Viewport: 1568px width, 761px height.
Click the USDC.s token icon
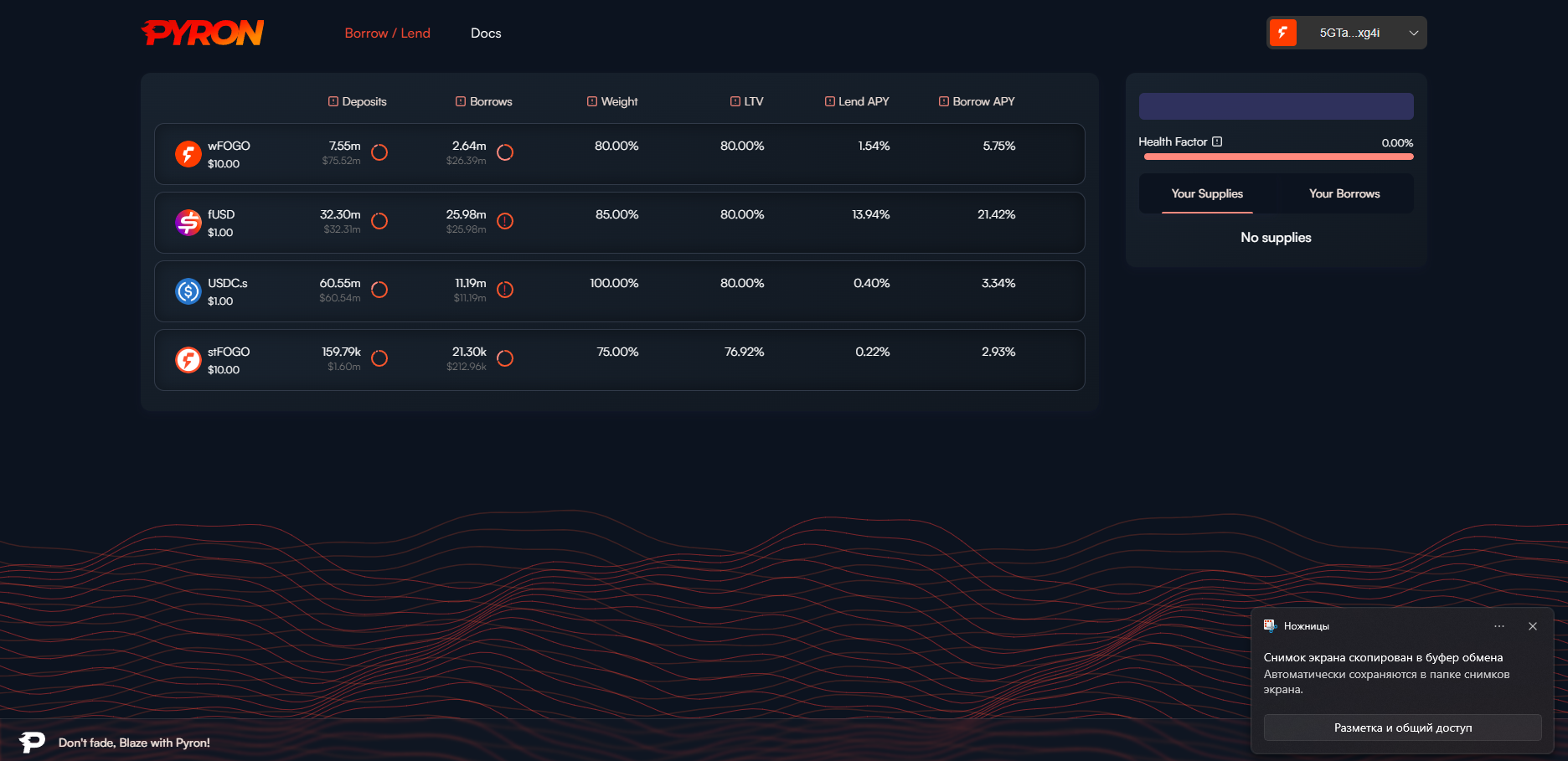coord(188,291)
